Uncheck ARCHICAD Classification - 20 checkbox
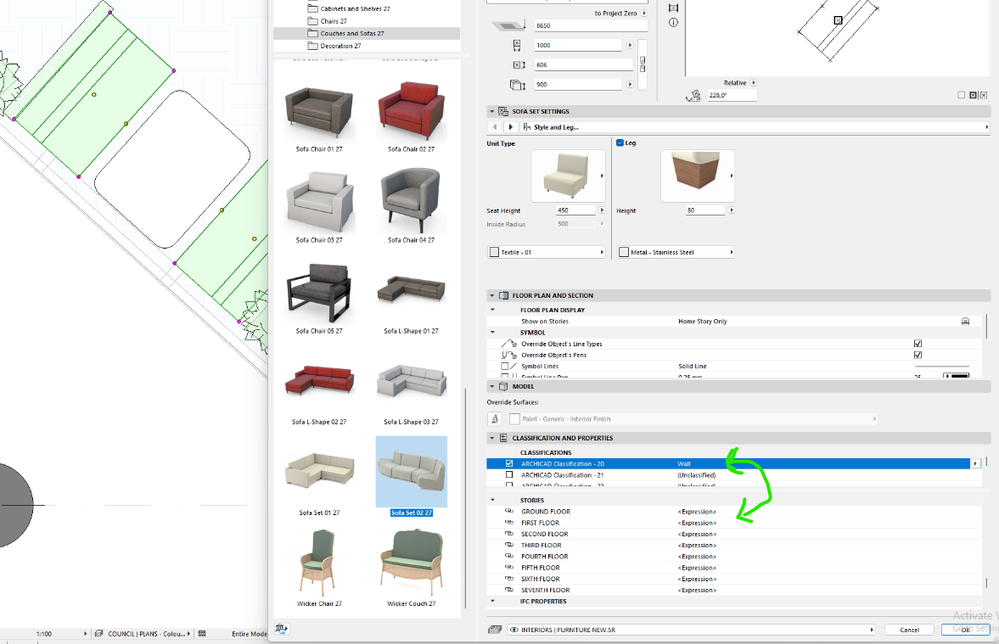 (508, 464)
